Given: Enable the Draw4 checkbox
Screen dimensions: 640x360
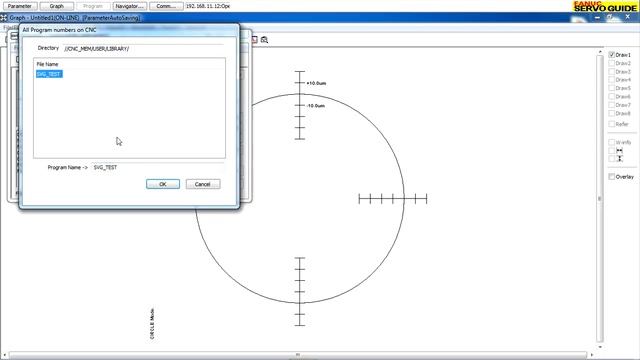Looking at the screenshot, I should [611, 80].
